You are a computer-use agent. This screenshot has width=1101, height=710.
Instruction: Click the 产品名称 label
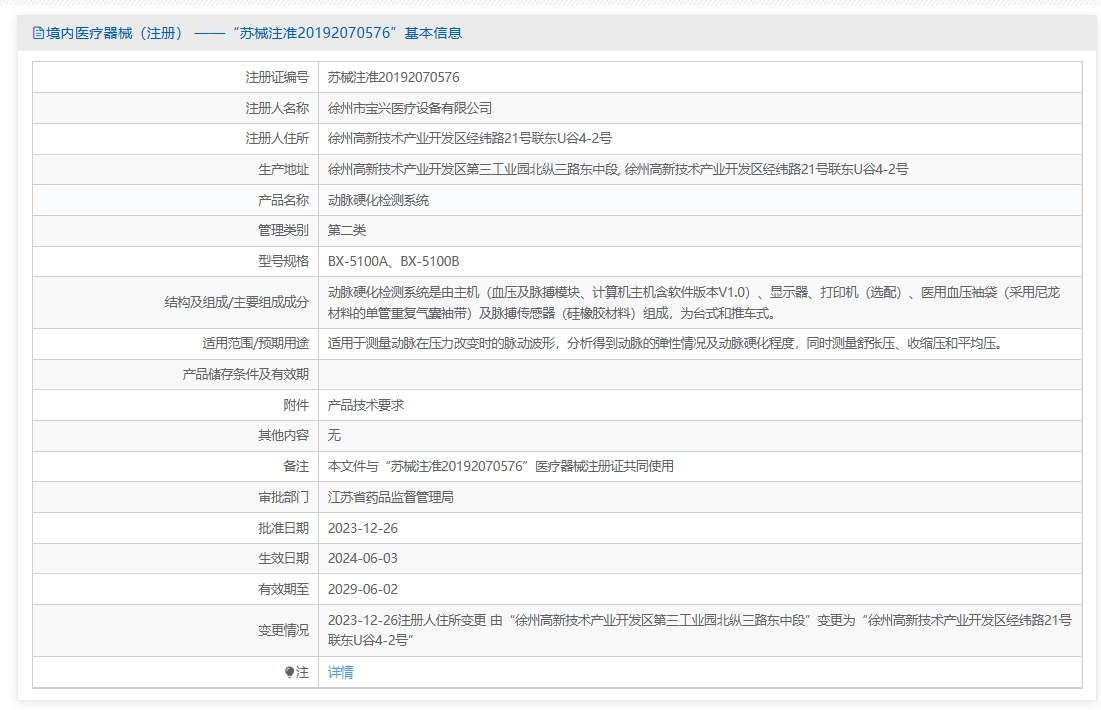point(283,200)
